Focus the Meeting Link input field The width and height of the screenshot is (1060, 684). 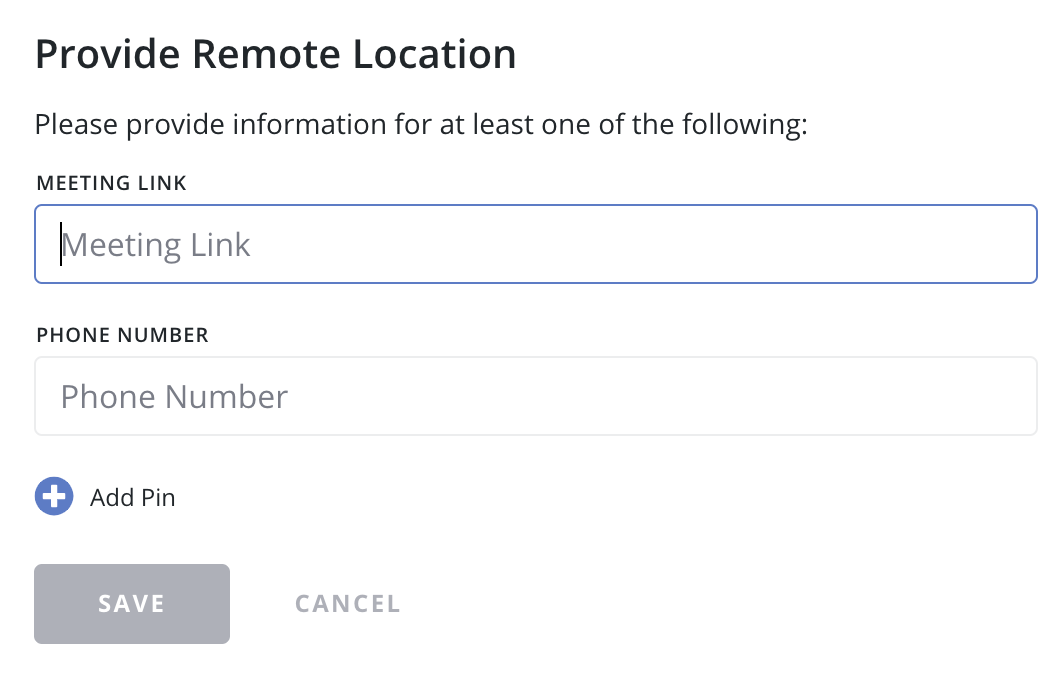[535, 244]
